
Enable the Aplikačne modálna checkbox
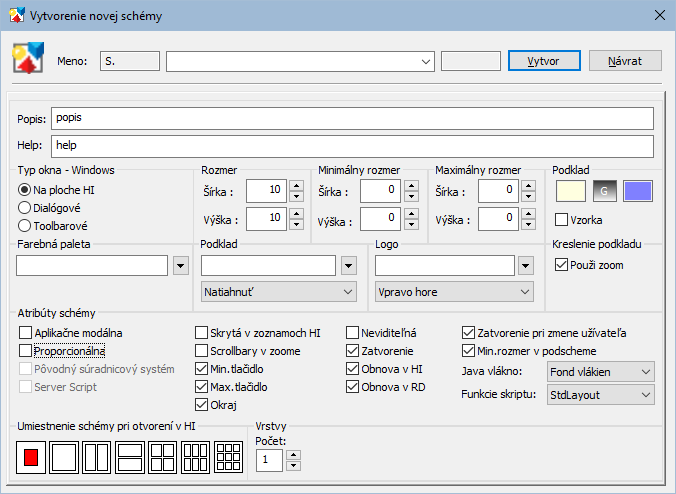[x=26, y=332]
